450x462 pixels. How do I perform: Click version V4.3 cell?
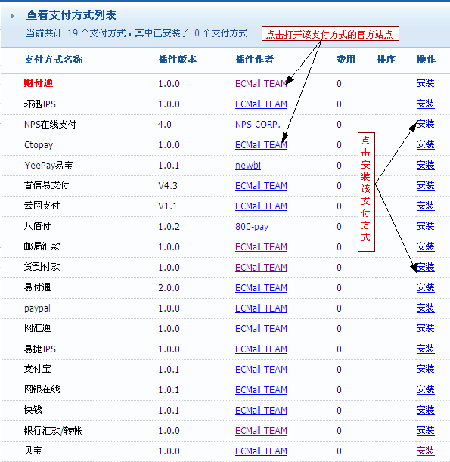168,186
